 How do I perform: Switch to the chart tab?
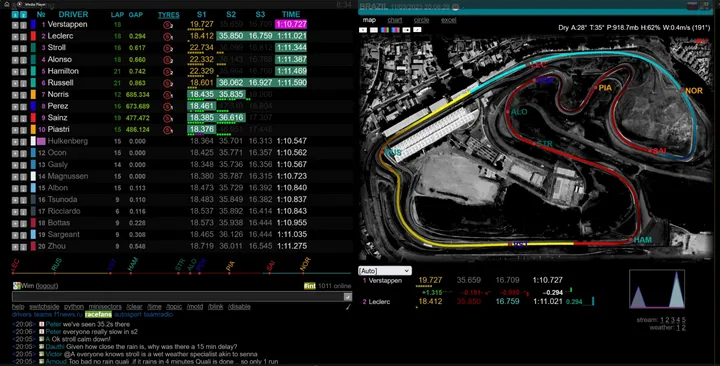pyautogui.click(x=394, y=20)
